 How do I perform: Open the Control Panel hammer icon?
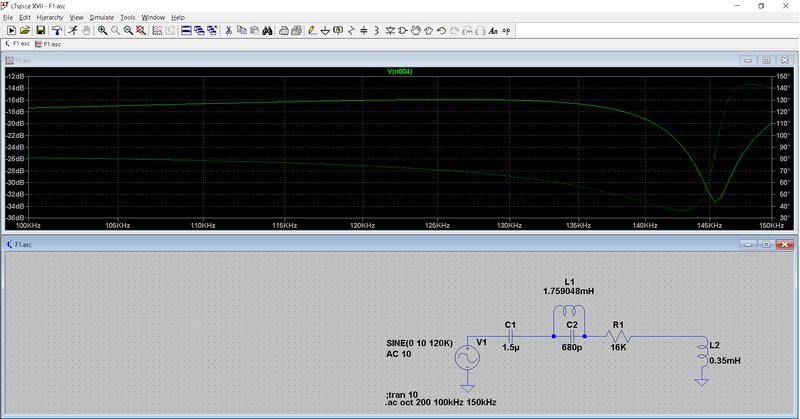point(57,31)
